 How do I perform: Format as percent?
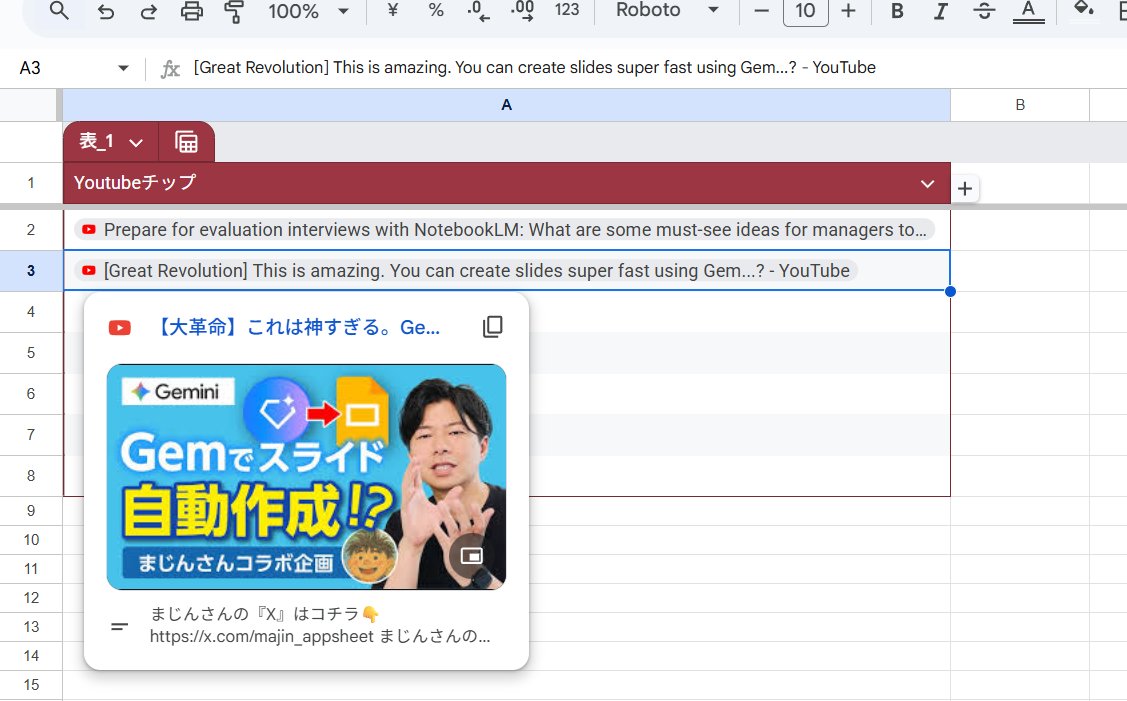click(x=436, y=10)
